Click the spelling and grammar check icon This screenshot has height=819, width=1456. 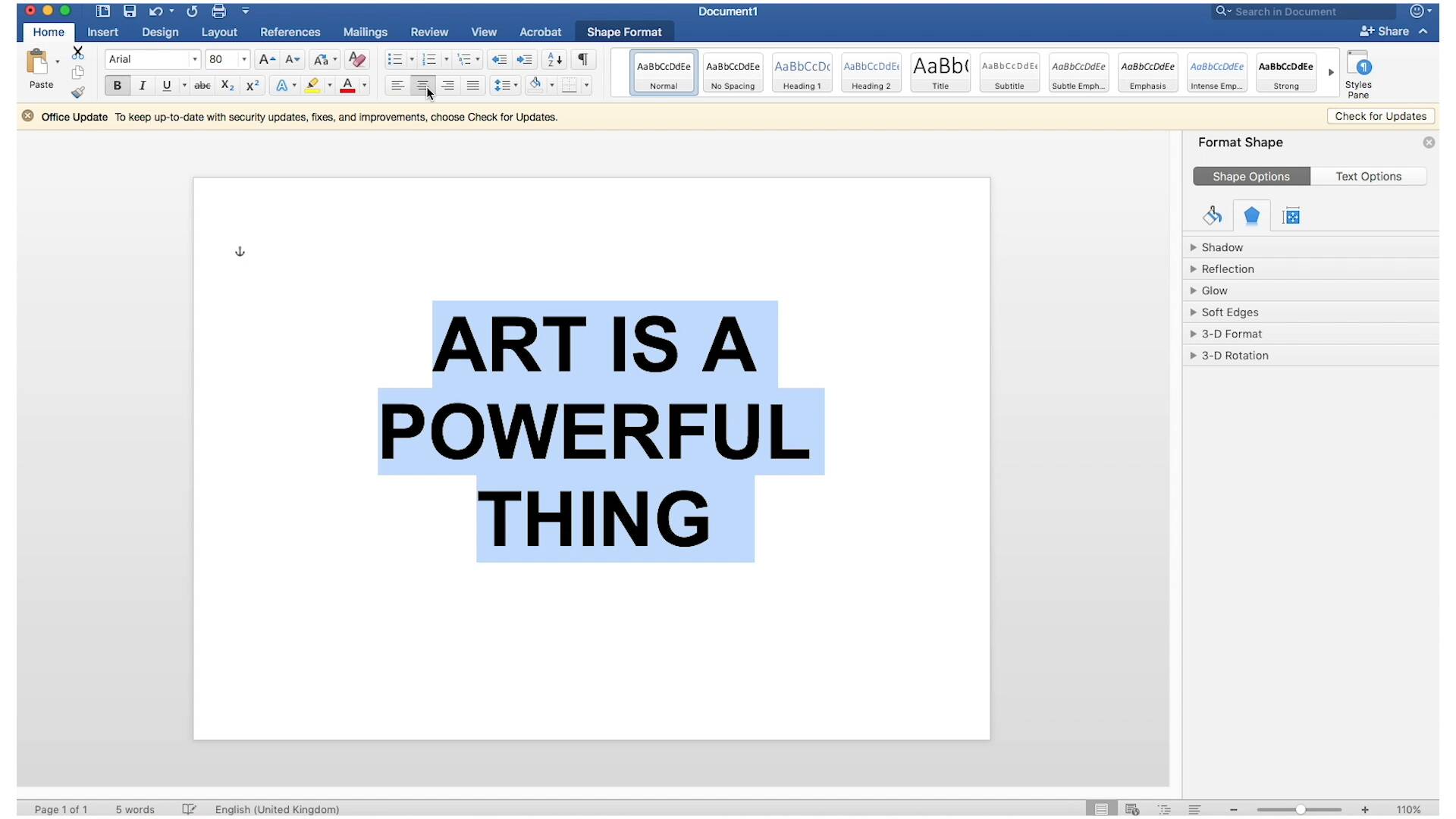[189, 809]
